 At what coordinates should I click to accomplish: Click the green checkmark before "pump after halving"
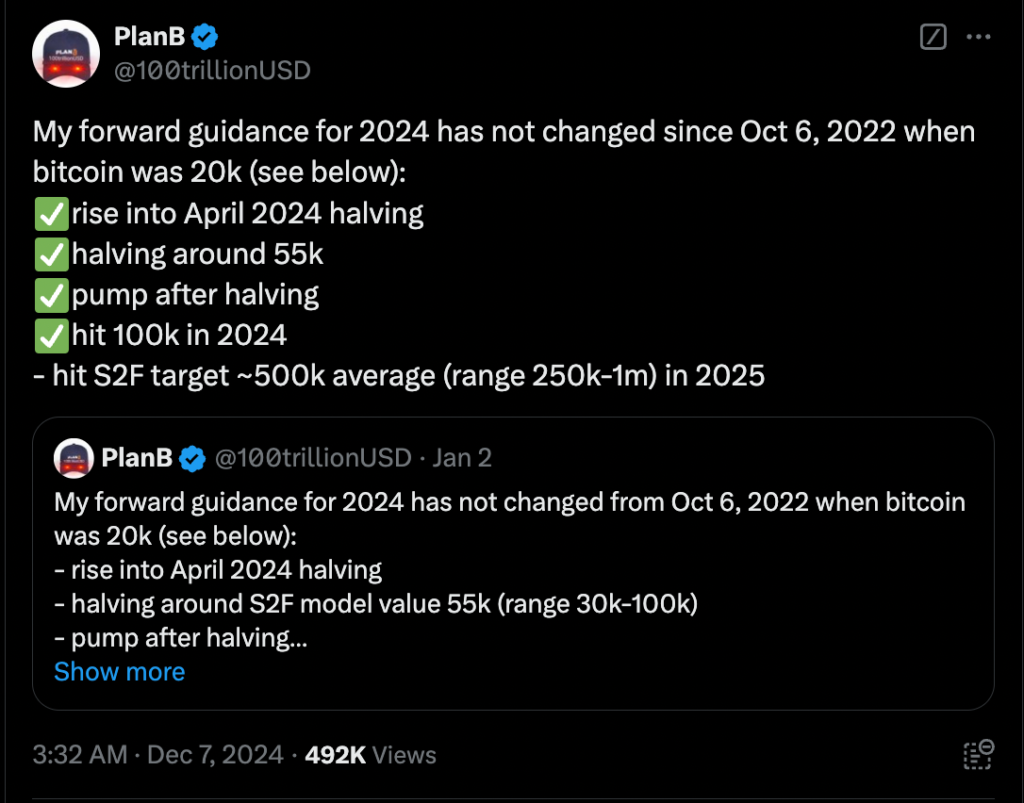pyautogui.click(x=50, y=295)
